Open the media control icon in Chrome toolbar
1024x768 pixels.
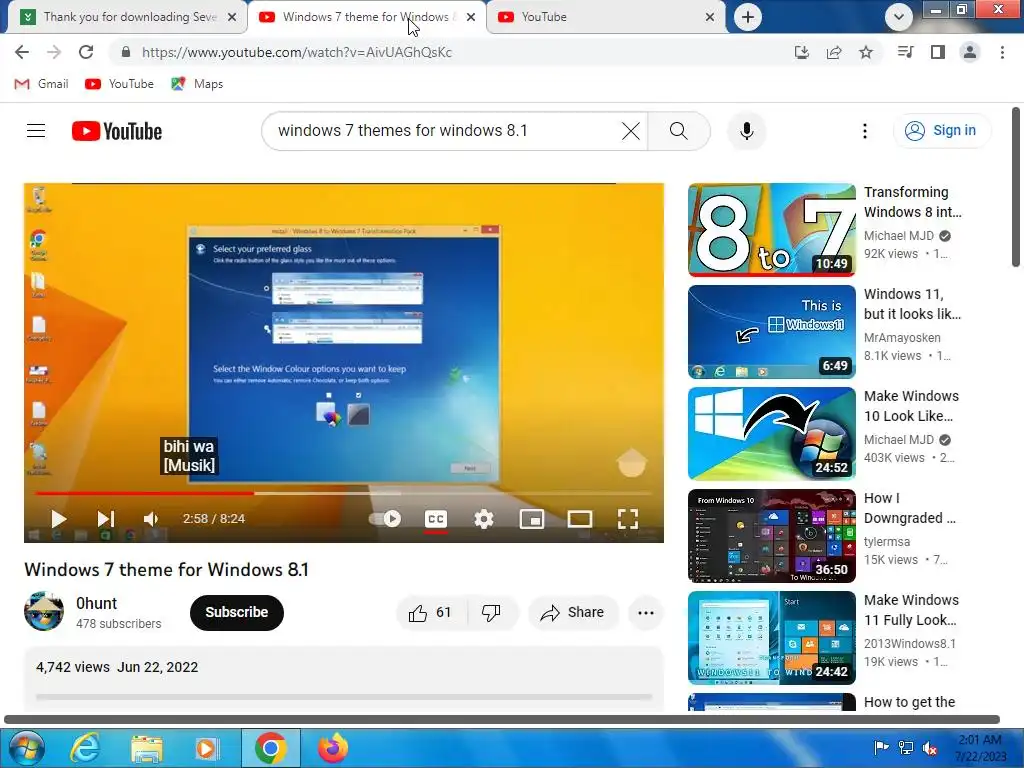pos(905,52)
